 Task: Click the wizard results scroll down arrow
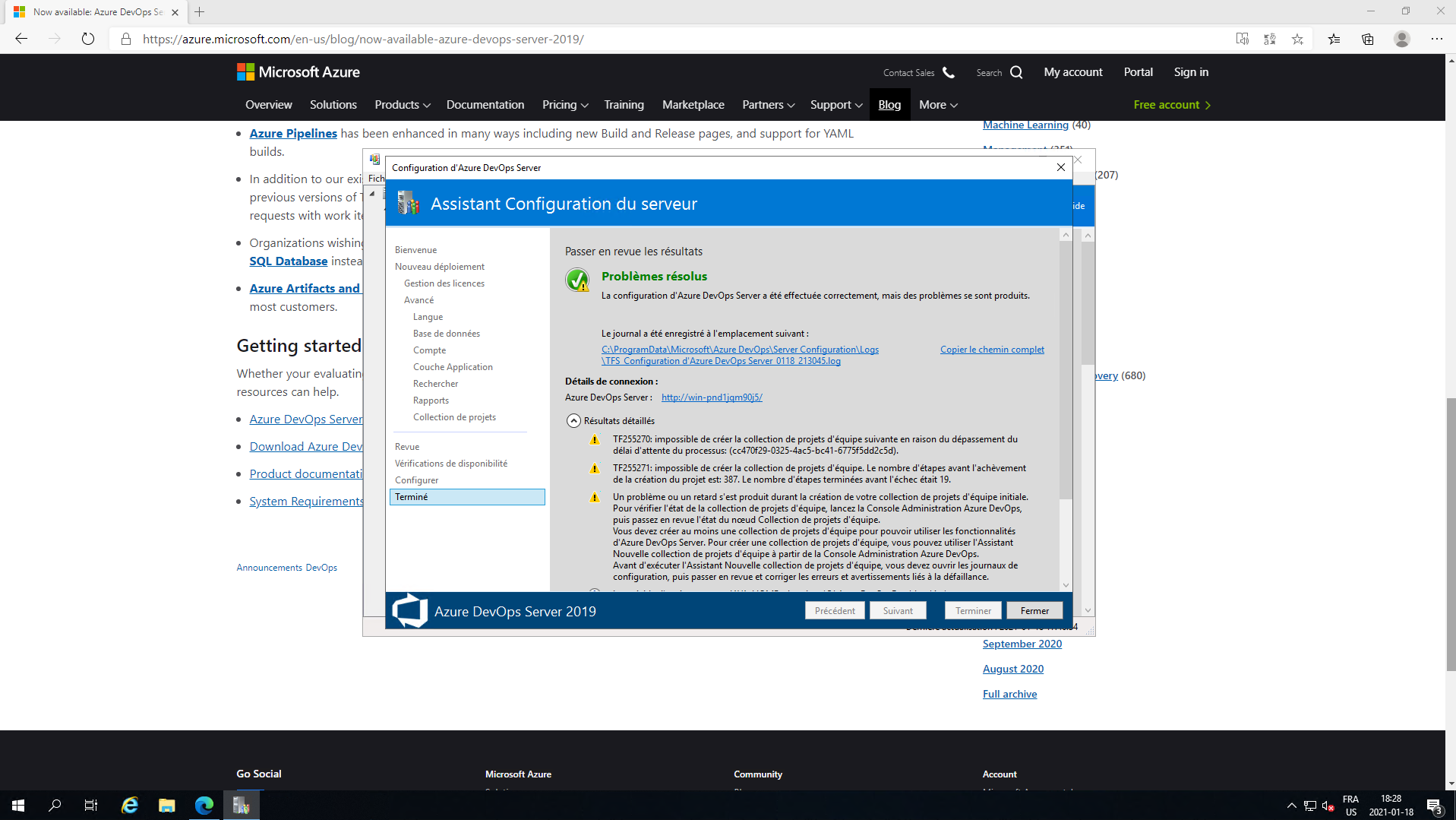tap(1066, 585)
